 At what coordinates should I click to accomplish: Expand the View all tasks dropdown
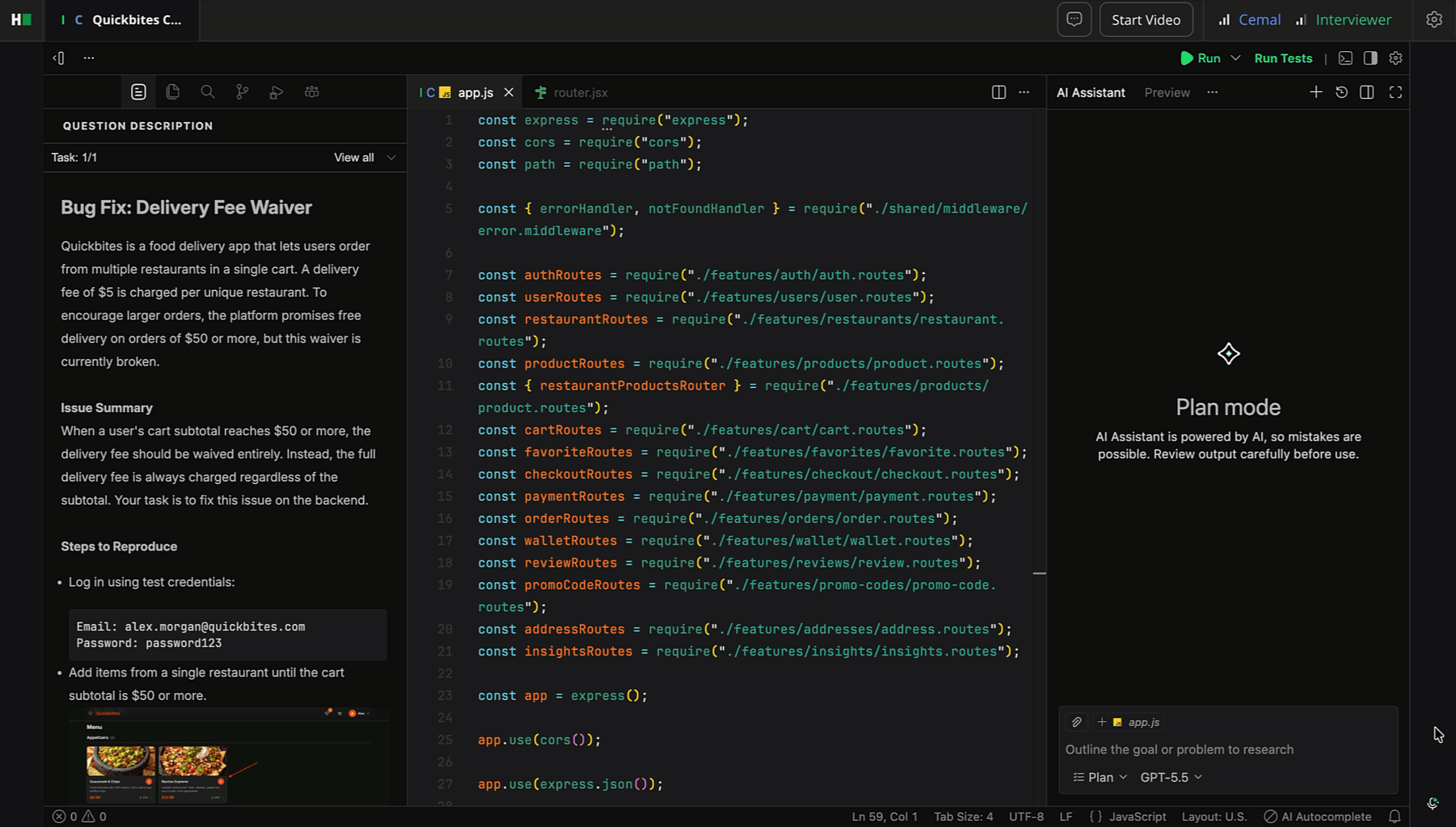tap(365, 158)
